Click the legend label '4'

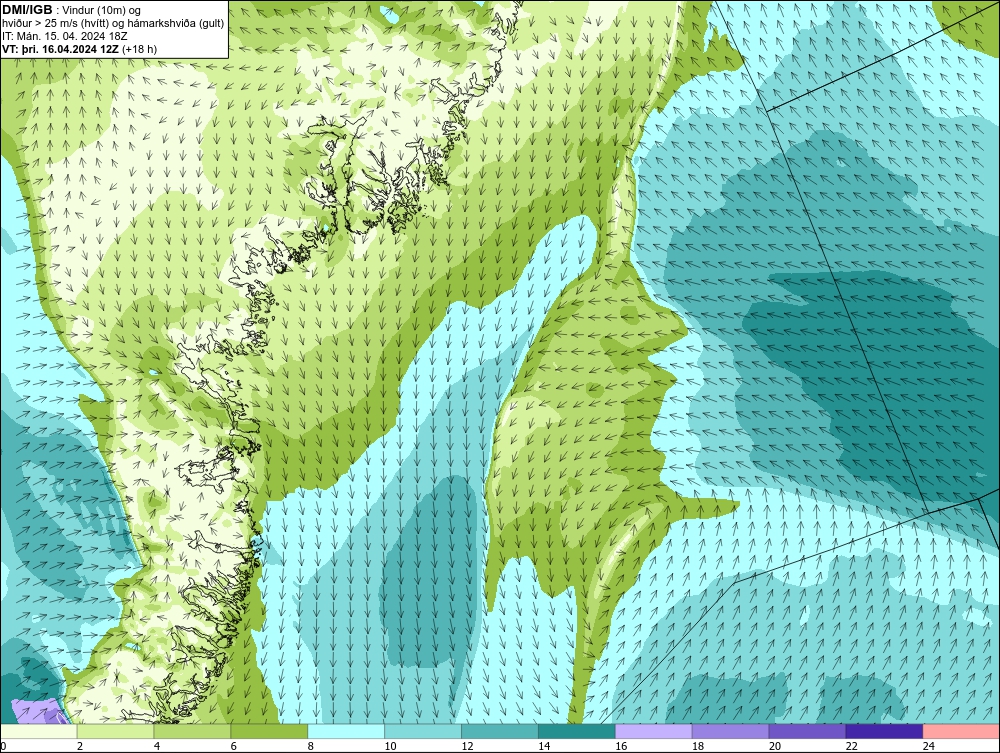[157, 746]
